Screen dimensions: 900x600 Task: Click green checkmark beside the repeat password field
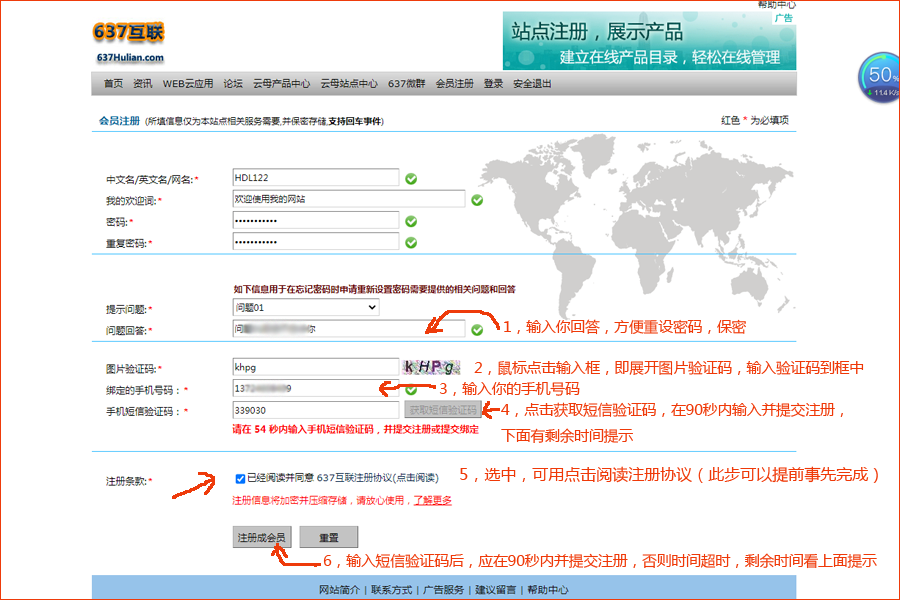[411, 242]
